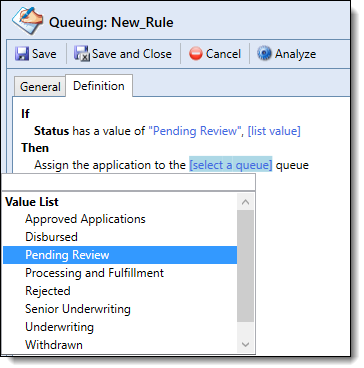
Task: Select the highlighted Pending Review queue
Action: tap(120, 255)
